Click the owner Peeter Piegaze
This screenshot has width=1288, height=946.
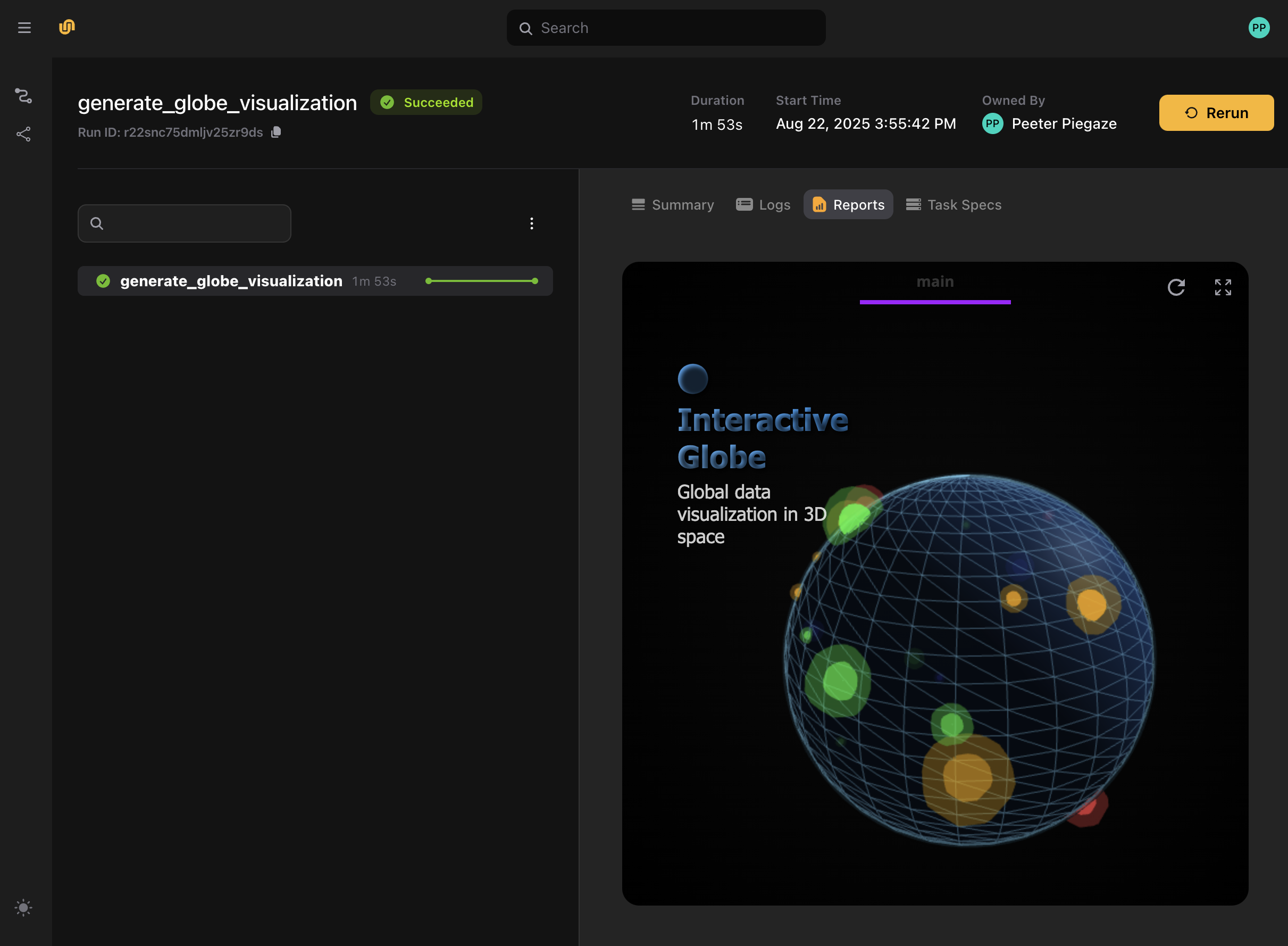[1064, 123]
